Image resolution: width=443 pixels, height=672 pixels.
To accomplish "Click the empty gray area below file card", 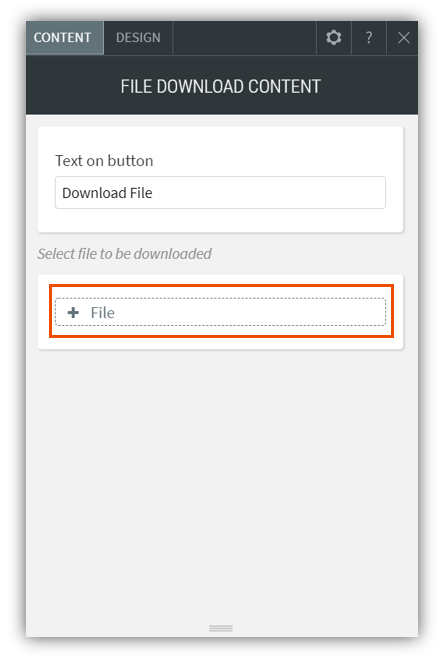I will coord(222,484).
